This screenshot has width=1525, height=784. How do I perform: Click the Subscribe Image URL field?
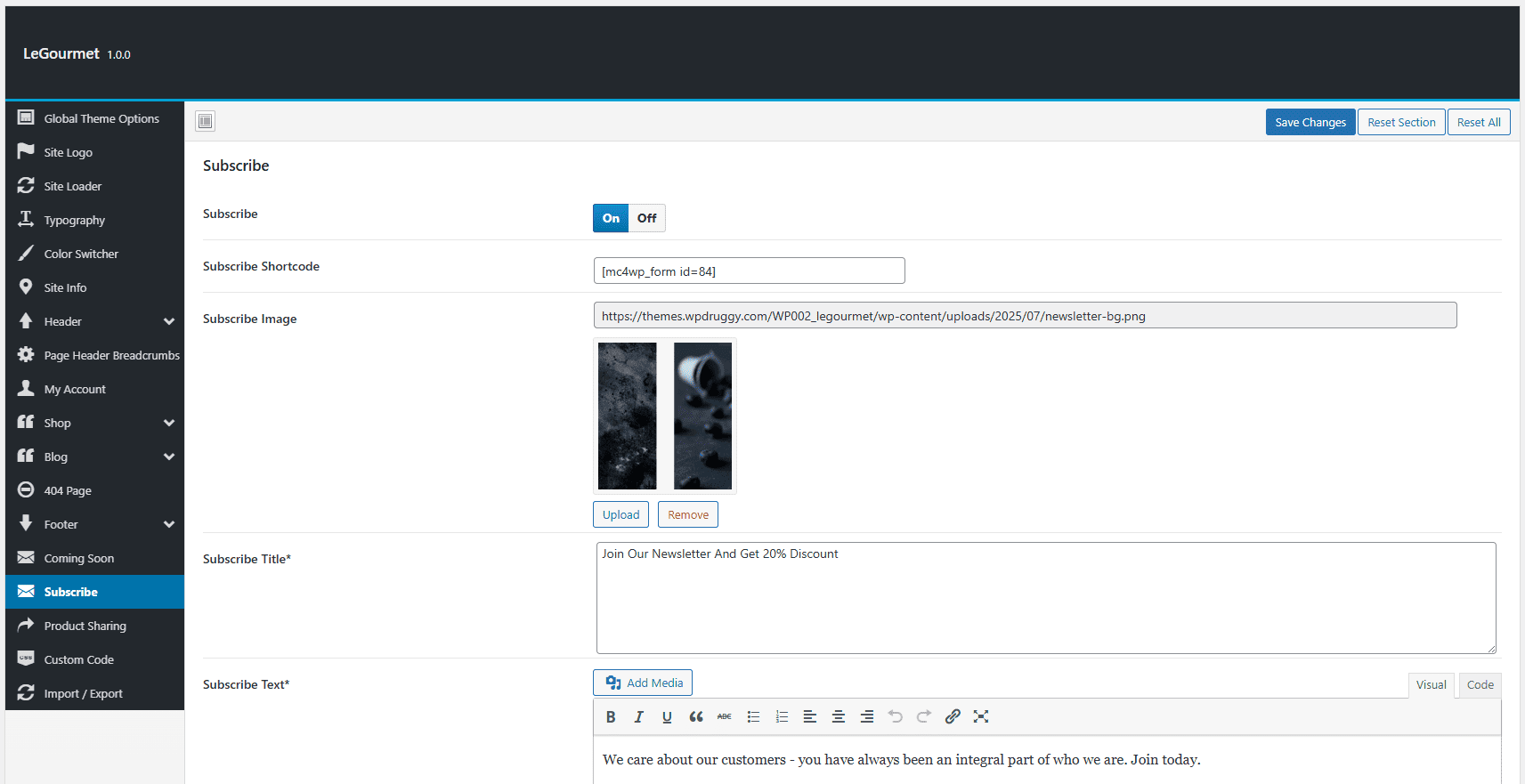coord(1026,315)
